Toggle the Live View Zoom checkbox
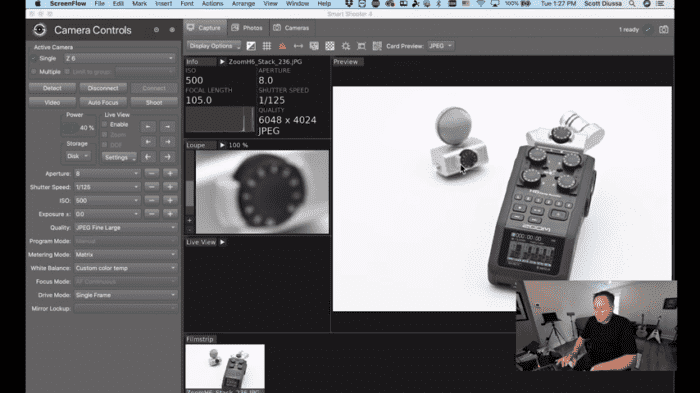 (x=104, y=134)
